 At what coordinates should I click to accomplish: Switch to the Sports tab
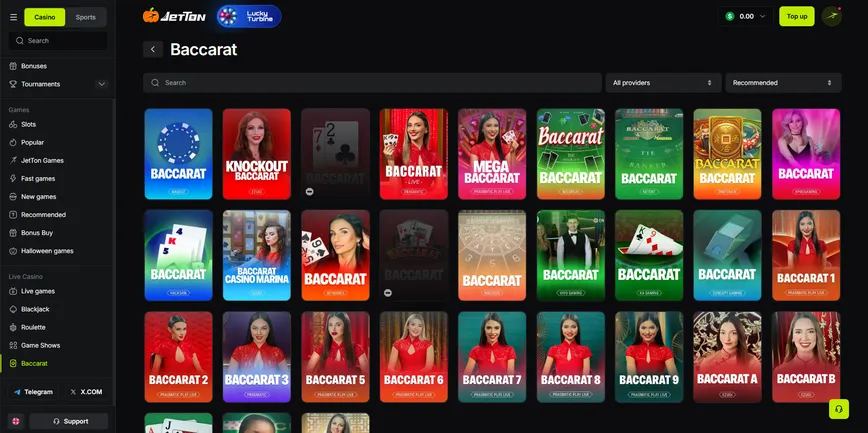(86, 17)
